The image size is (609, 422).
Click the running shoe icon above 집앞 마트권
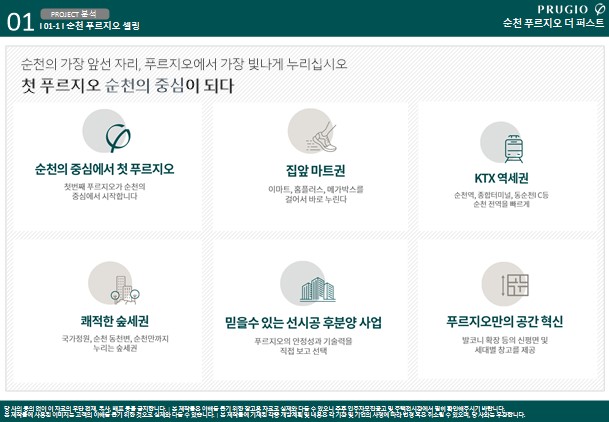(322, 137)
